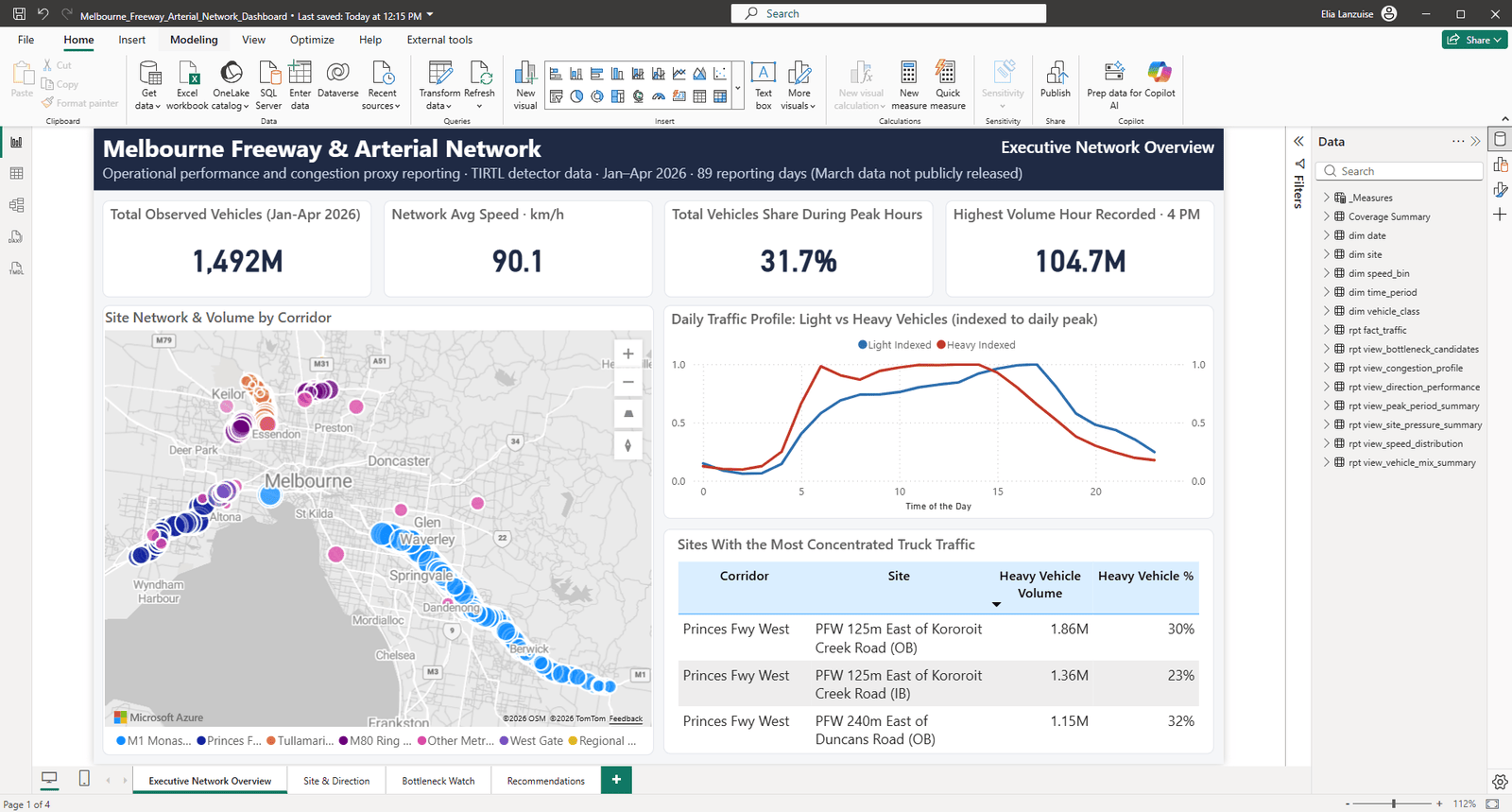Image resolution: width=1512 pixels, height=812 pixels.
Task: Adjust the zoom slider in status bar
Action: 1393,803
